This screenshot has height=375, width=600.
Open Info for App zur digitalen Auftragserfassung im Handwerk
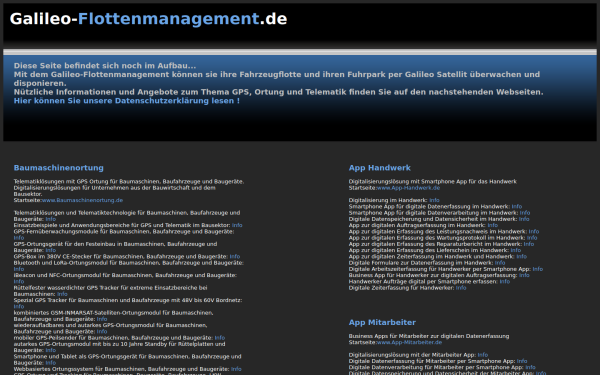(x=492, y=225)
